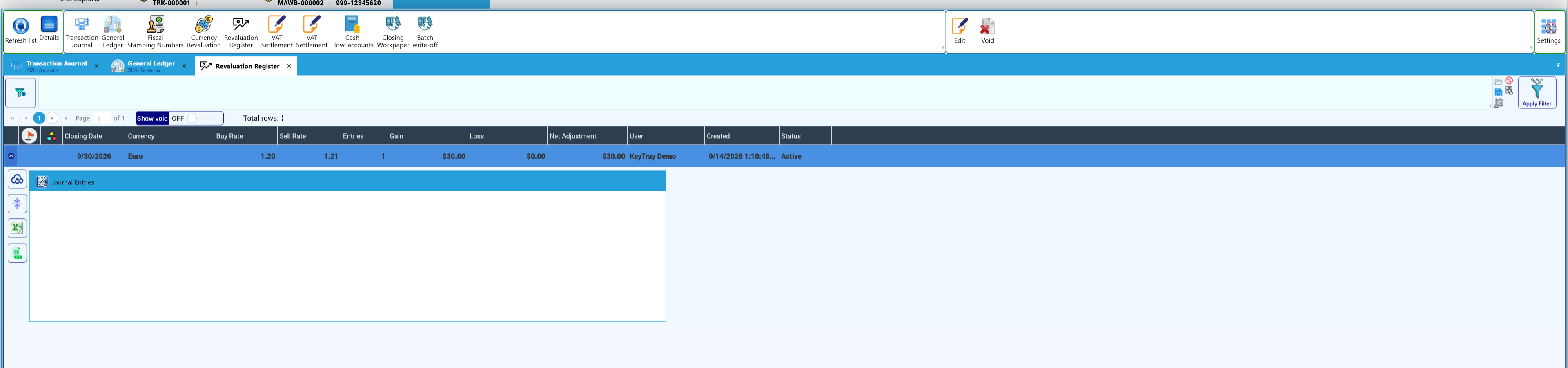Image resolution: width=1568 pixels, height=368 pixels.
Task: Click the red sort arrows icon
Action: 1509,81
